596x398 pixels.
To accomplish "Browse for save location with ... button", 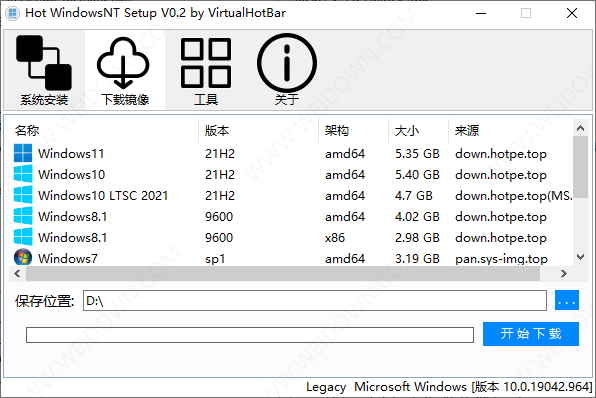I will click(567, 300).
